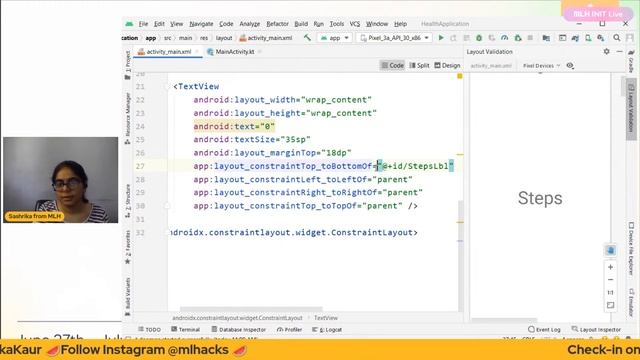Screen dimensions: 640x360
Task: Click Zoom to Fit Screen icon
Action: (x=610, y=305)
